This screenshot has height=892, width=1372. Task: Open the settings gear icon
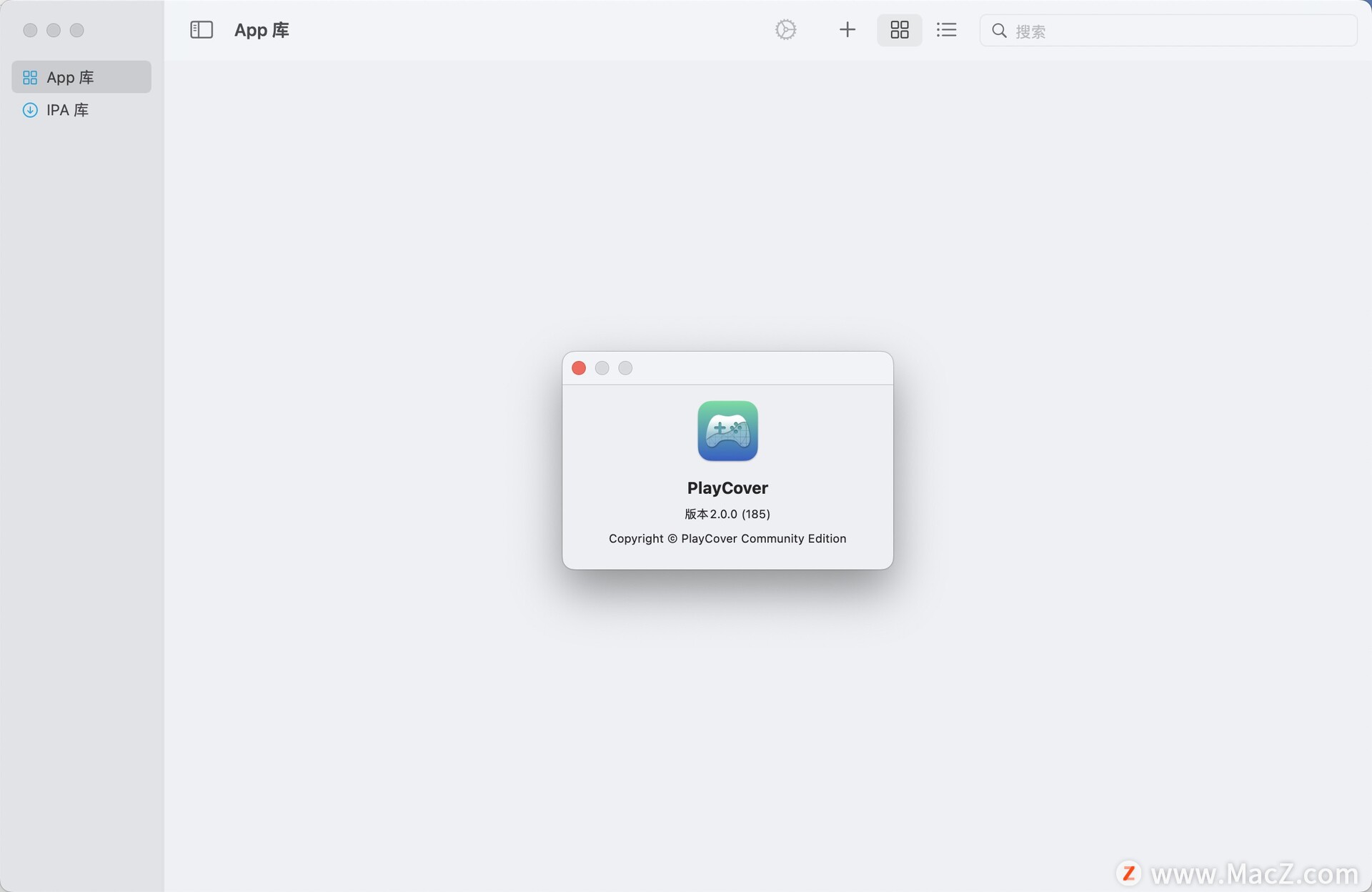[785, 30]
